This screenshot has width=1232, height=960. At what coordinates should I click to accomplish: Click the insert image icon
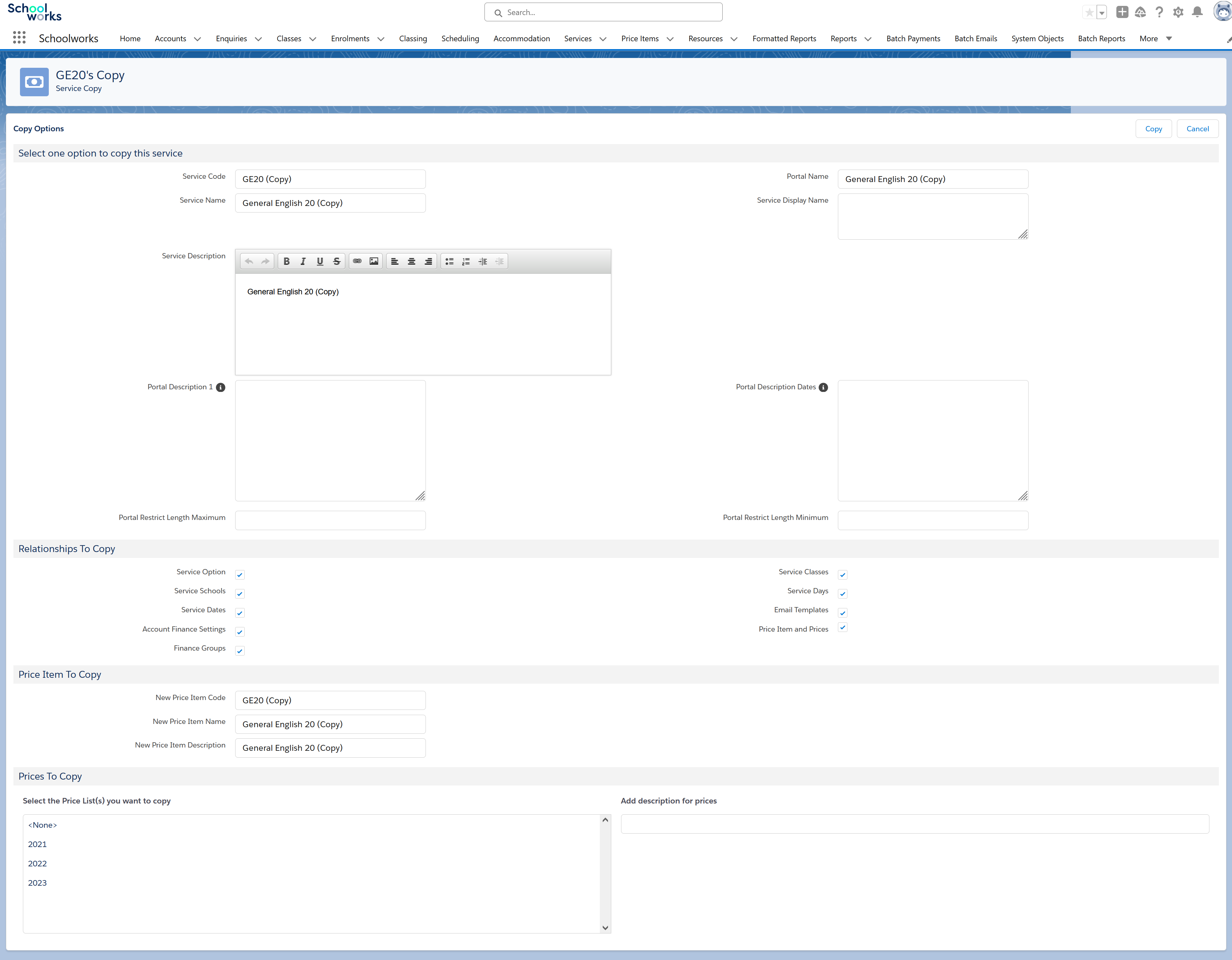(373, 261)
